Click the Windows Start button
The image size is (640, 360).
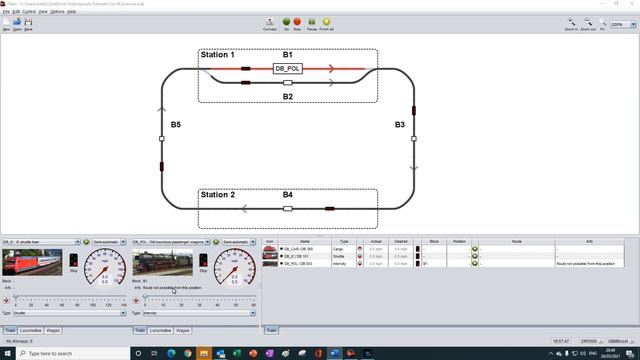point(8,353)
